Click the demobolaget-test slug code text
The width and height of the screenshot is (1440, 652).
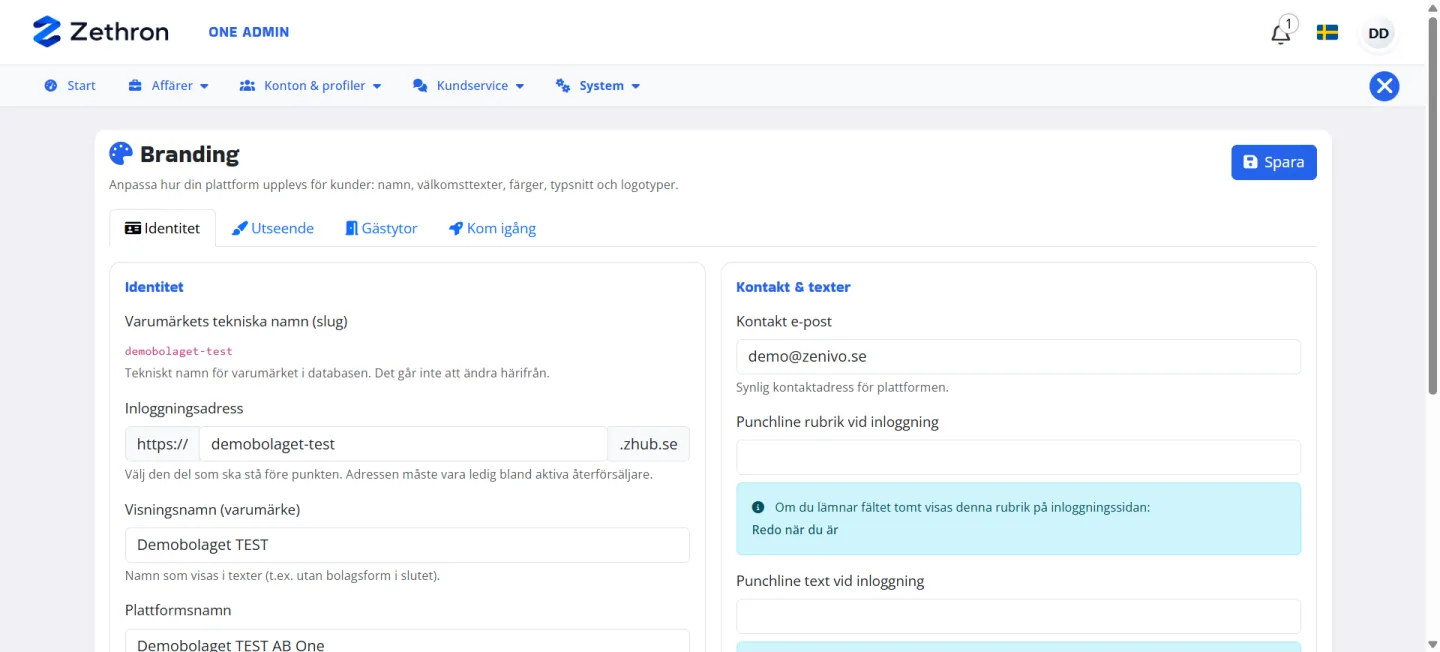[179, 351]
